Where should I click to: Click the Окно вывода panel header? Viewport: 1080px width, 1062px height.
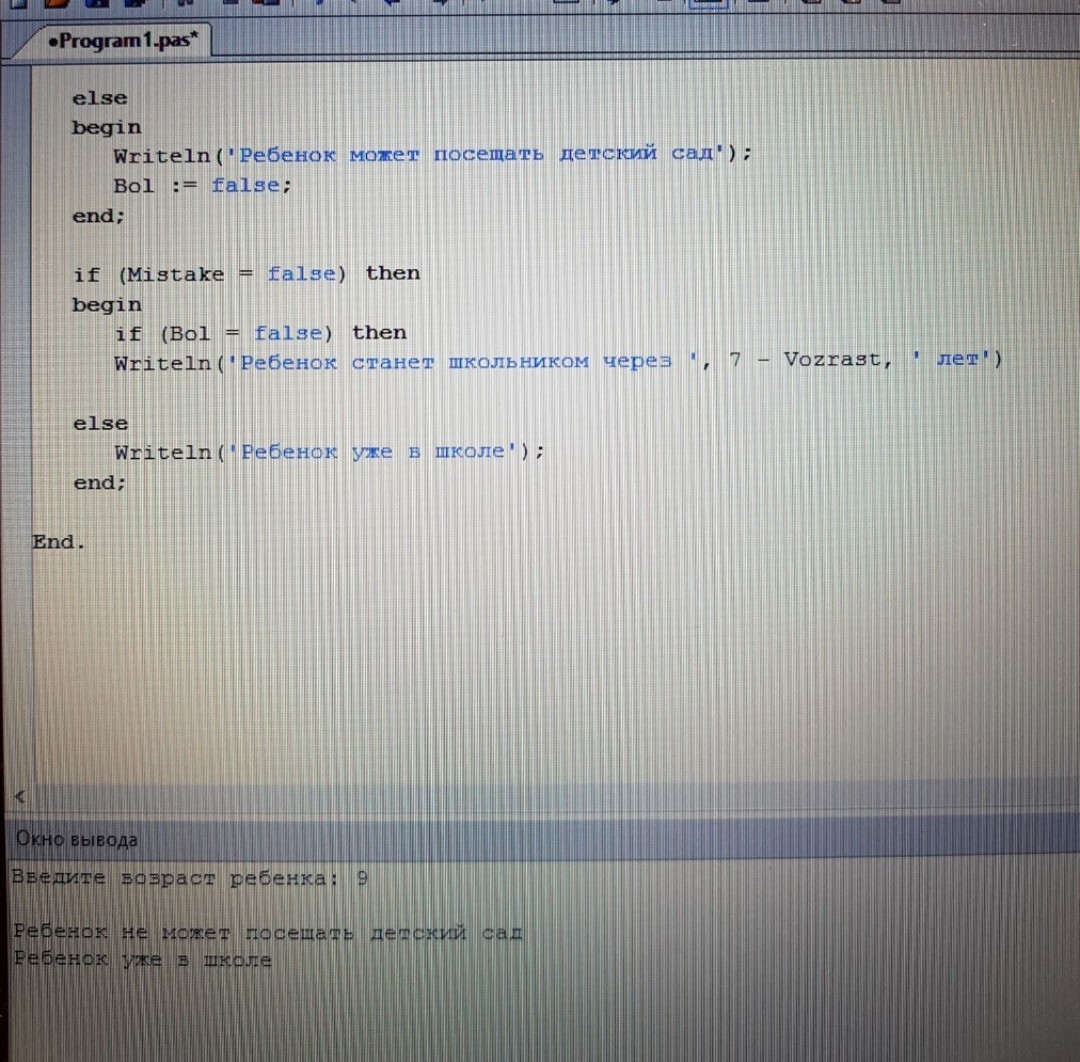(76, 840)
